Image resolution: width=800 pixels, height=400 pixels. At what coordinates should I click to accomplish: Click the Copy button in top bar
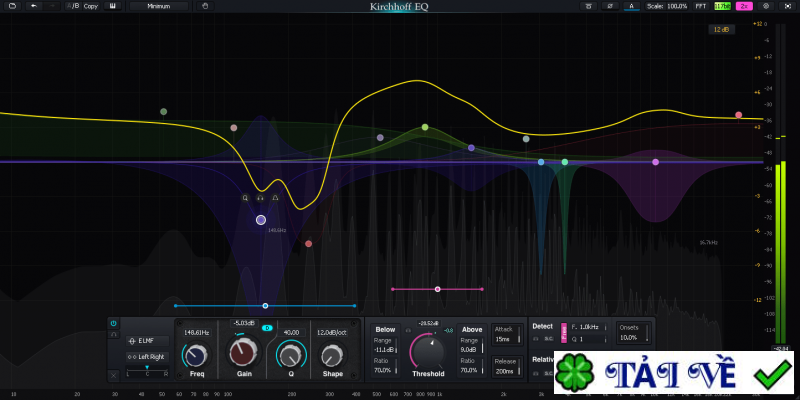coord(91,6)
